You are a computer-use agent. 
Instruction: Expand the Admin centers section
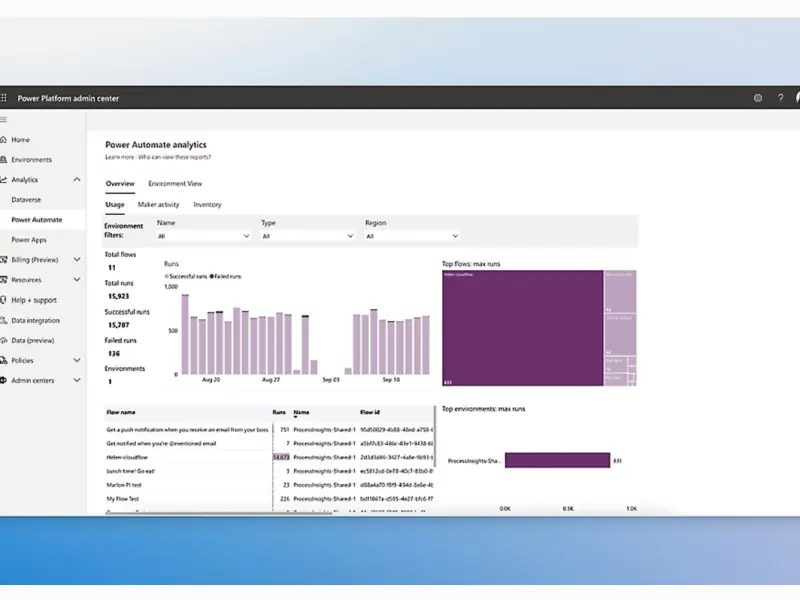pos(77,380)
